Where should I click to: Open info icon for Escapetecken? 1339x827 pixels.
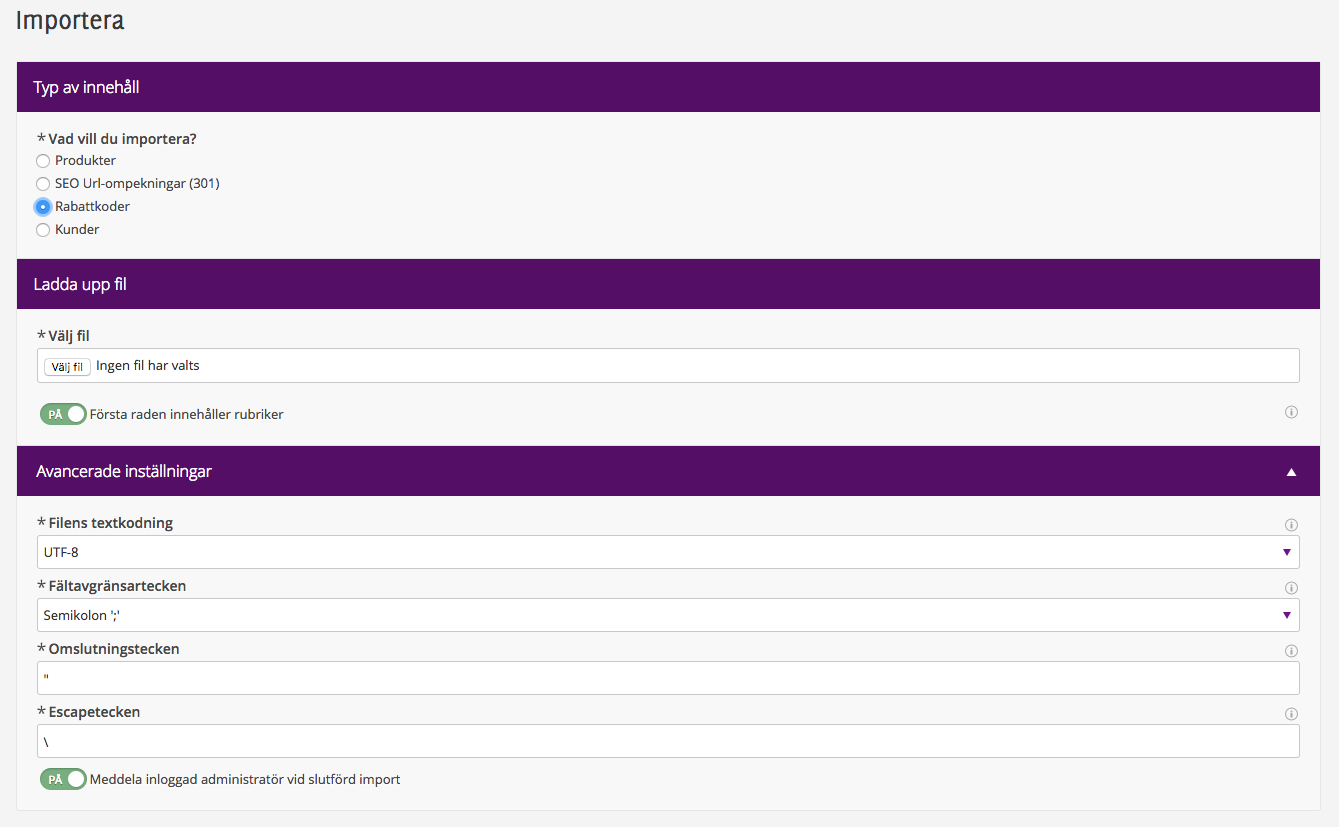pyautogui.click(x=1291, y=714)
